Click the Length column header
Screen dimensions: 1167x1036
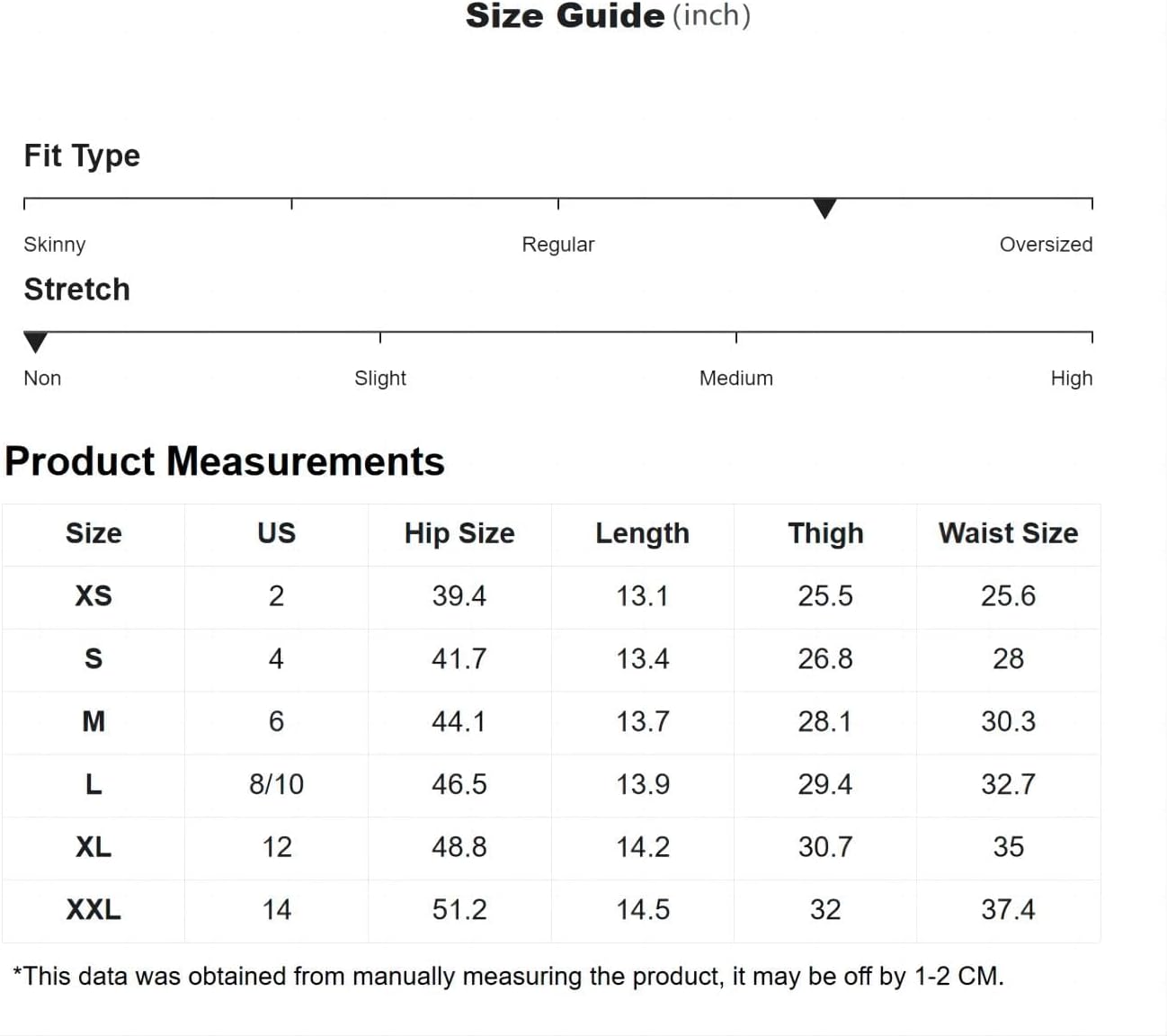642,533
